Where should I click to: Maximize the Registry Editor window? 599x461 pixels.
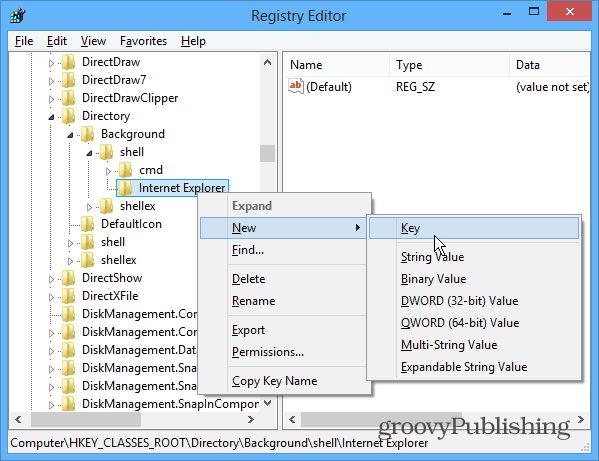click(x=534, y=12)
